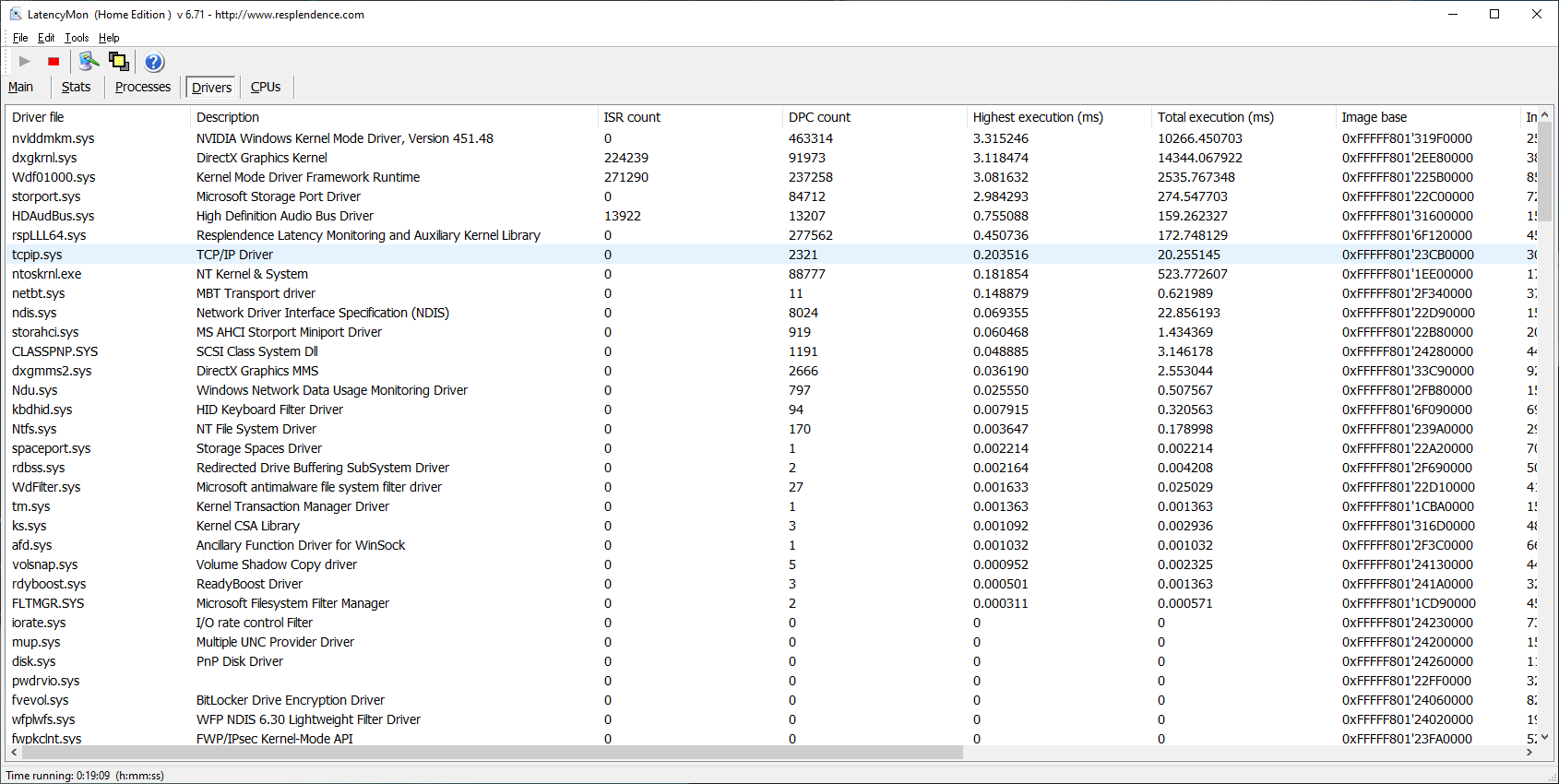Sort by Total execution (ms) column header
1559x784 pixels.
click(1244, 117)
